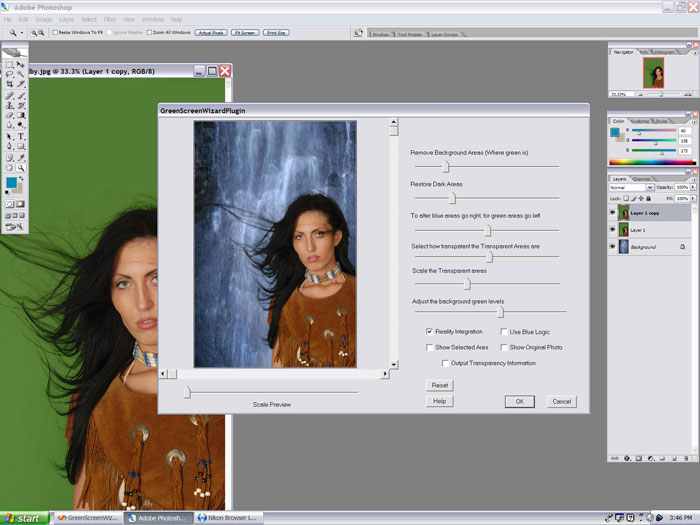Click Cancel in the plugin dialog
The image size is (700, 525).
(562, 401)
